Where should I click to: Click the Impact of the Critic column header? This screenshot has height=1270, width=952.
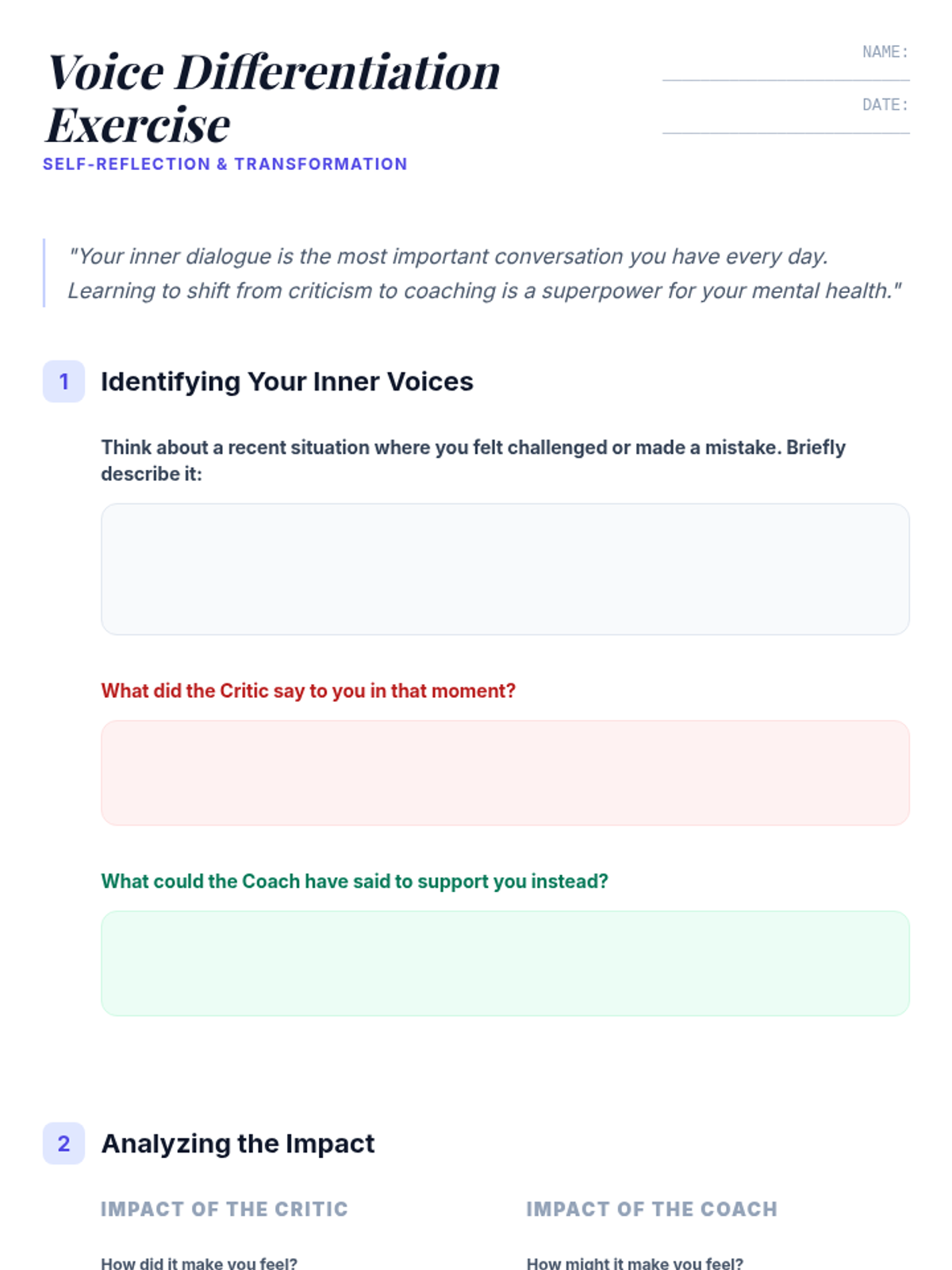(x=225, y=1209)
